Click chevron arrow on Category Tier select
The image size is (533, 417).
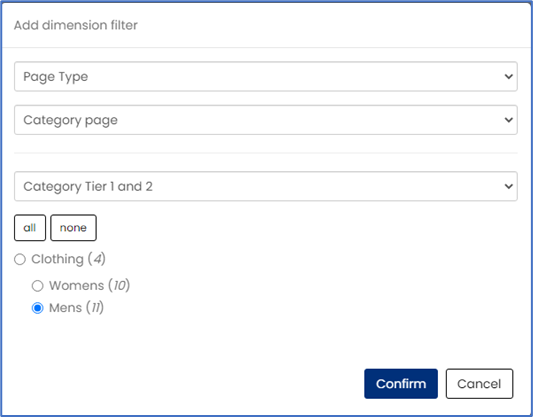tap(509, 186)
